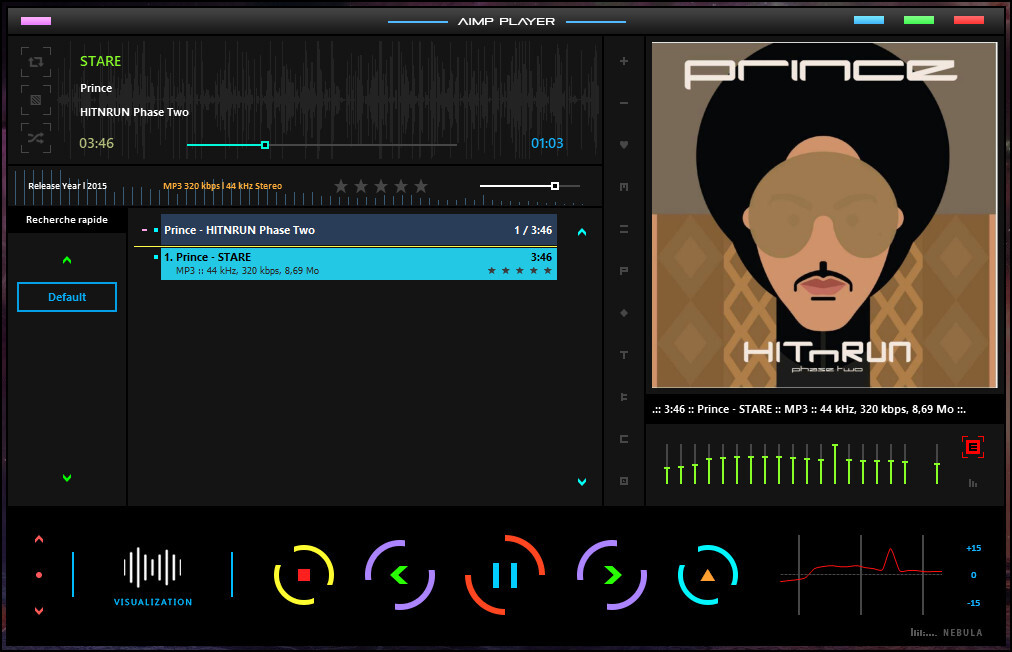Open files with the orange eject button

(707, 575)
